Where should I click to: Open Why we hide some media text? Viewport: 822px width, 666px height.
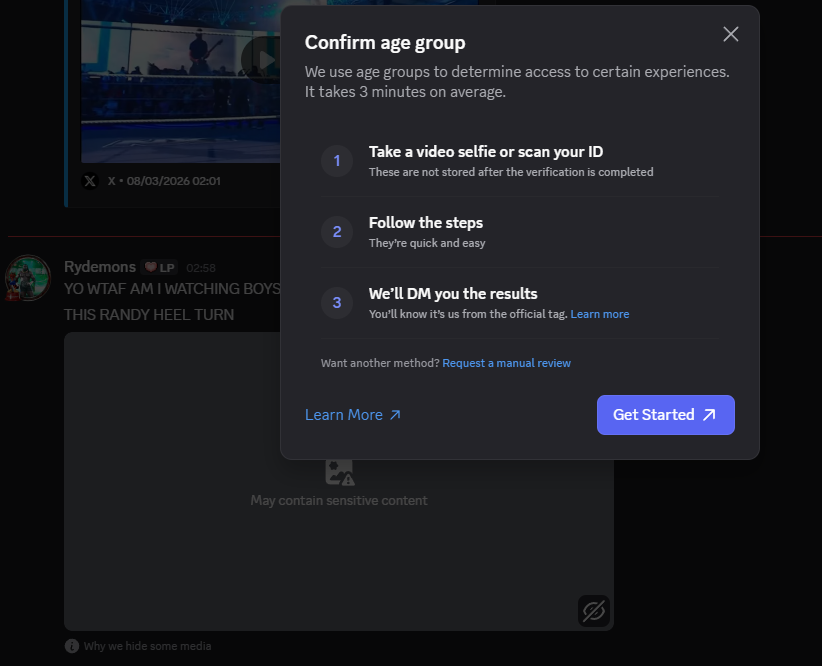pyautogui.click(x=147, y=646)
